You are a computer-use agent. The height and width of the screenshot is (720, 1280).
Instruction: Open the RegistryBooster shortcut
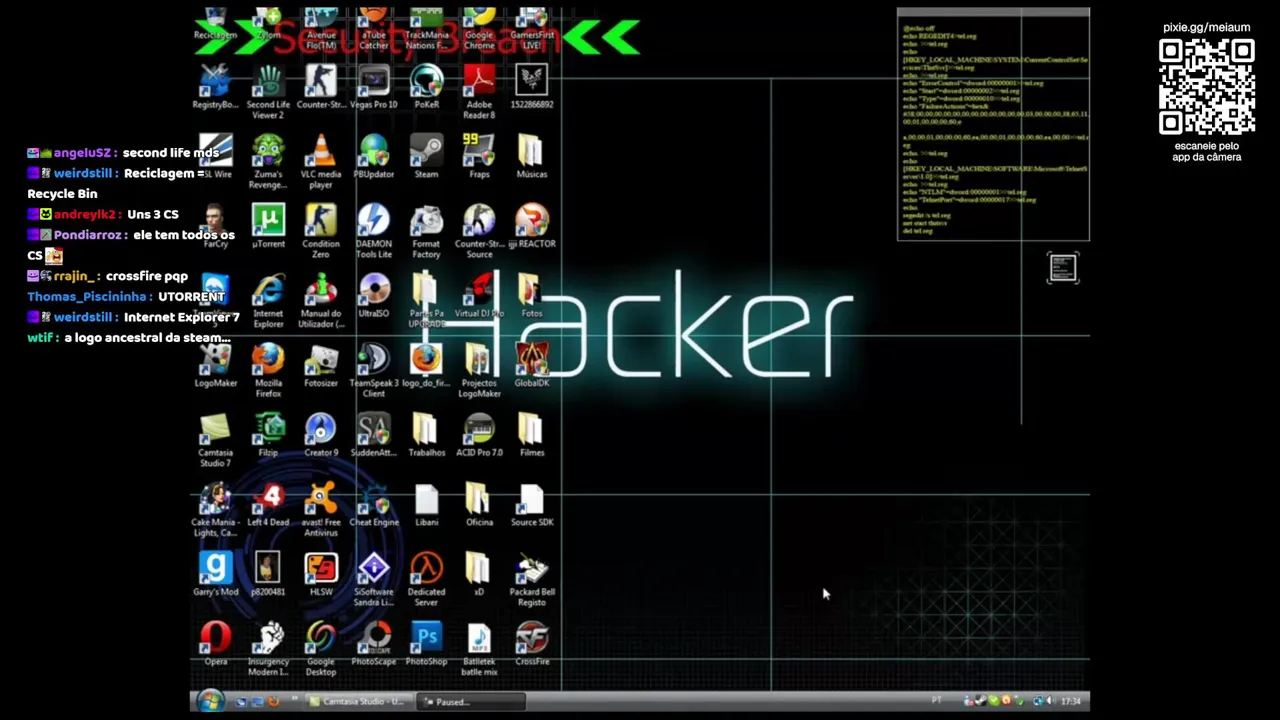pyautogui.click(x=215, y=87)
